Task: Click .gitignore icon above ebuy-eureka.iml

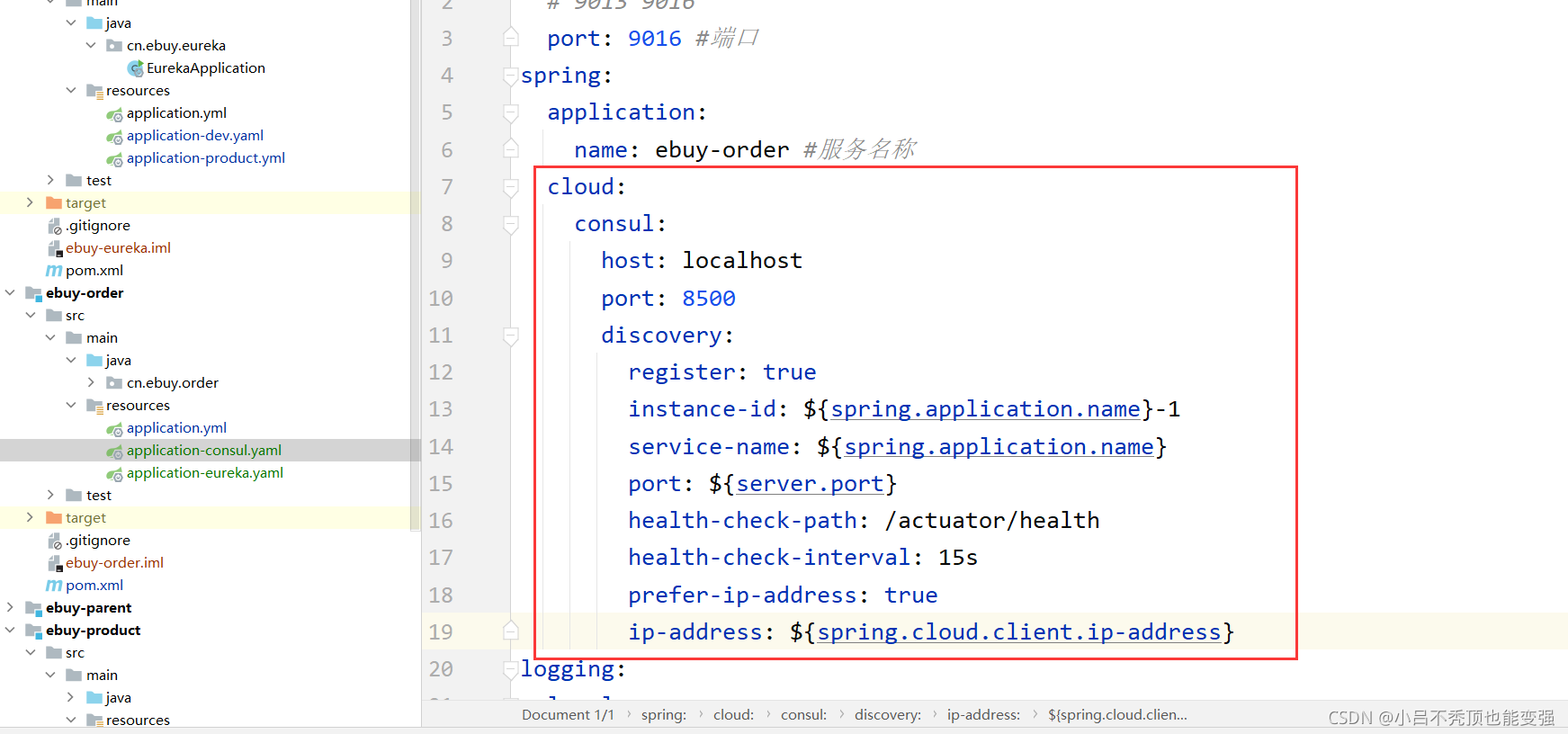Action: [55, 226]
